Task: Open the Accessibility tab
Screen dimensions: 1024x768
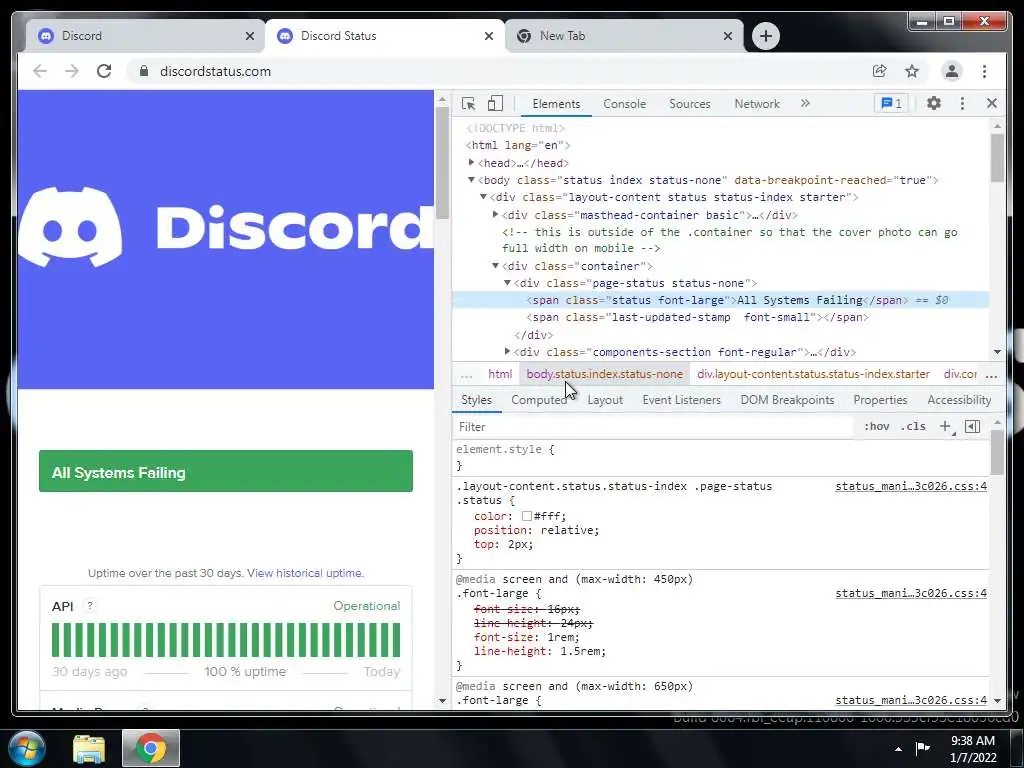Action: point(959,400)
